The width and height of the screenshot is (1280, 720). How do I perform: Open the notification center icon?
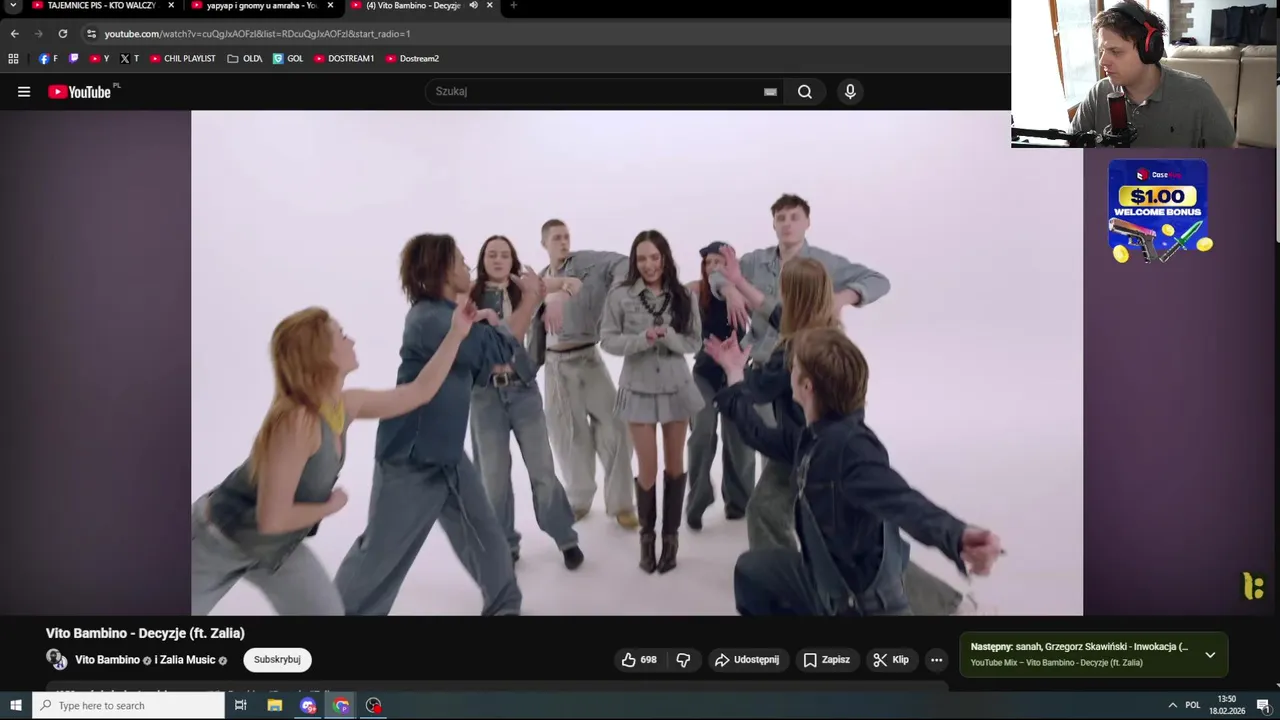point(1263,705)
